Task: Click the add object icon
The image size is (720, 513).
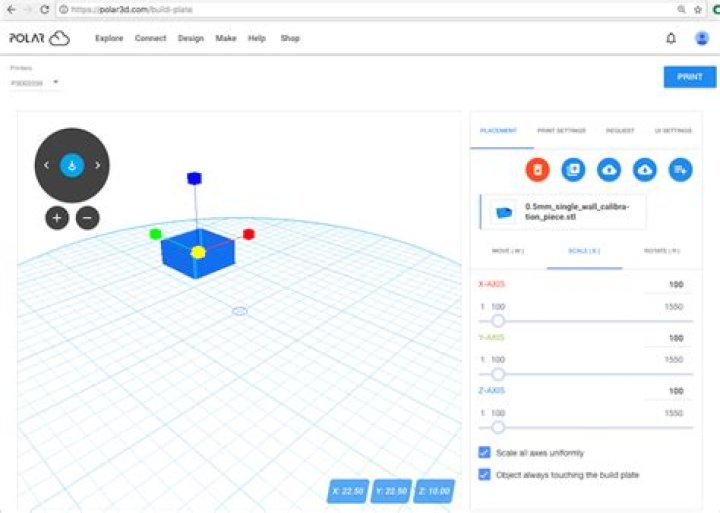Action: pos(681,170)
